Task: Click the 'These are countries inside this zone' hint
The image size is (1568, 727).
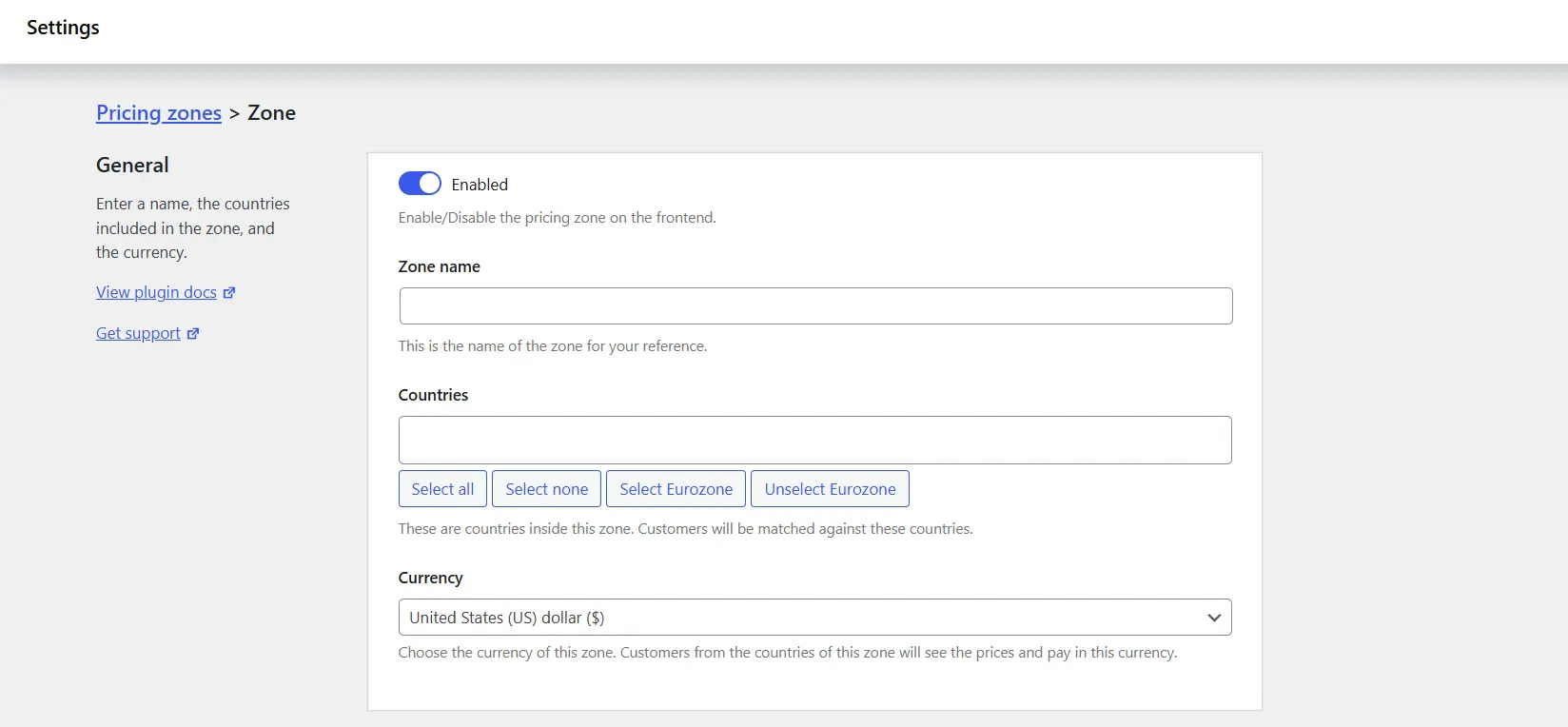Action: (x=685, y=529)
